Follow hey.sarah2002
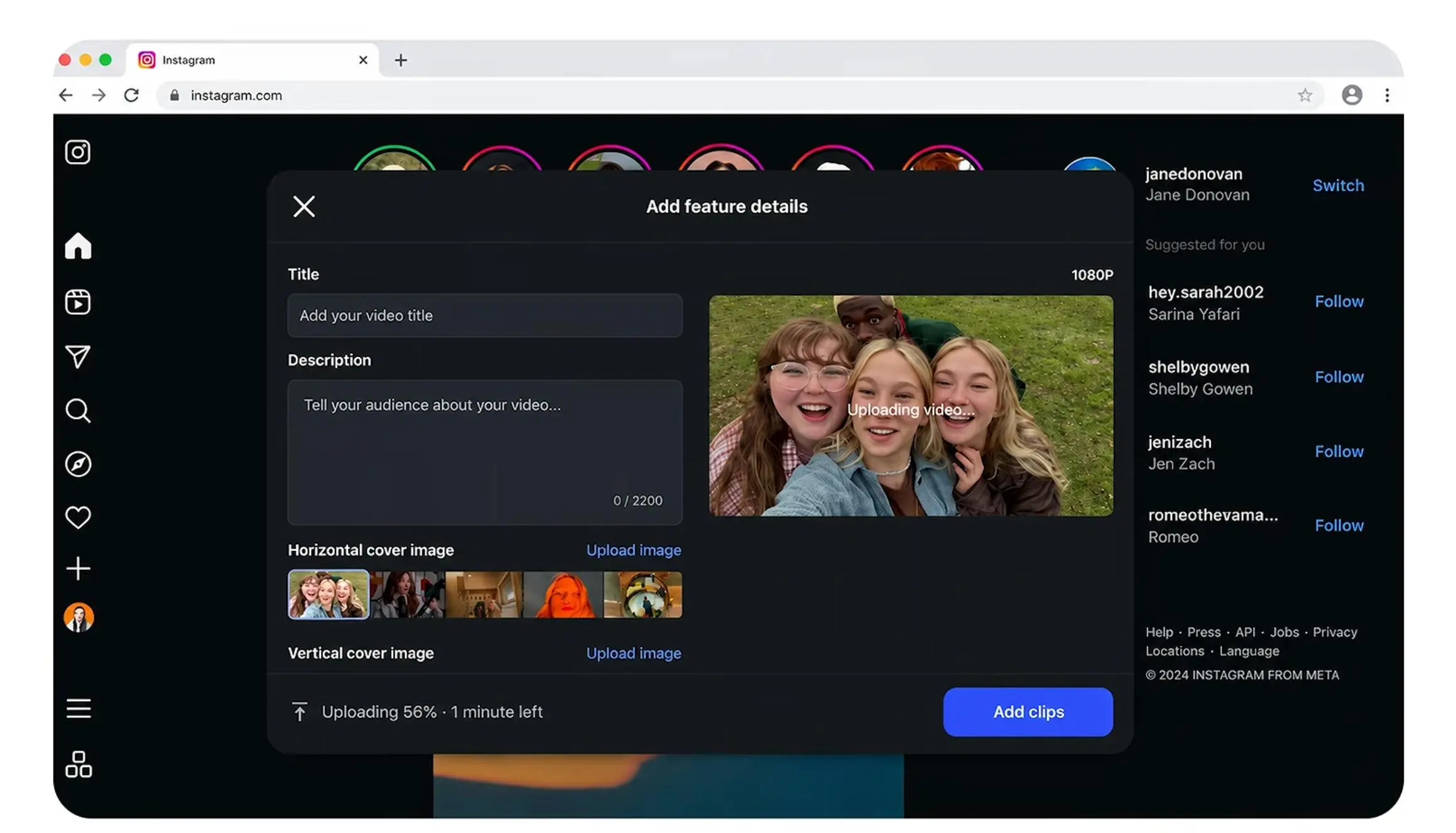1456x833 pixels. (x=1339, y=302)
